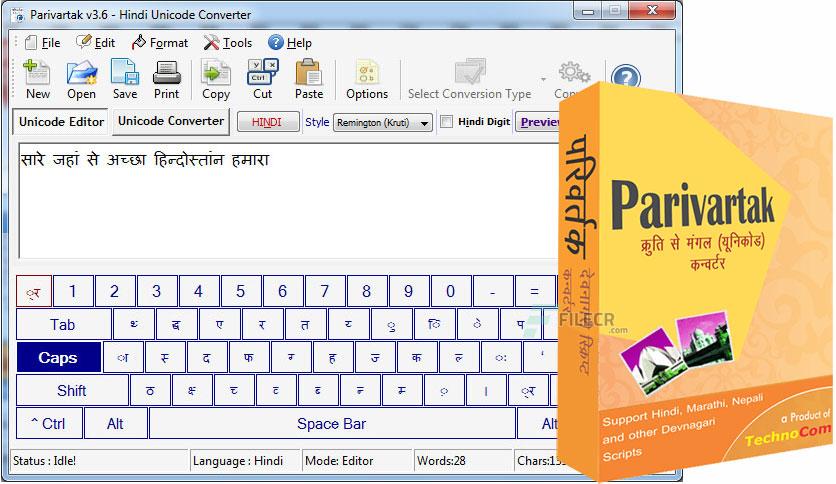Tap the ए key on the virtual keyboard
836x484 pixels.
219,325
